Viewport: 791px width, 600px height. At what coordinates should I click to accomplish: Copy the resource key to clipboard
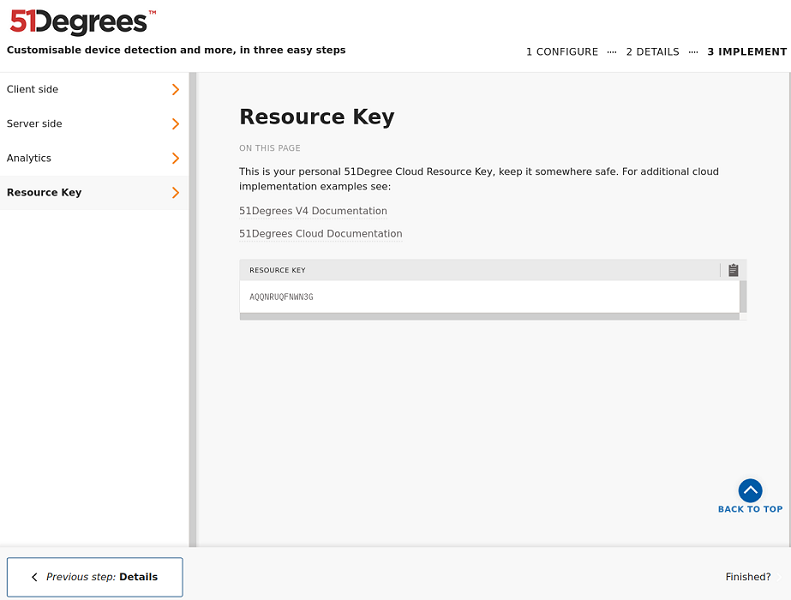pyautogui.click(x=733, y=270)
